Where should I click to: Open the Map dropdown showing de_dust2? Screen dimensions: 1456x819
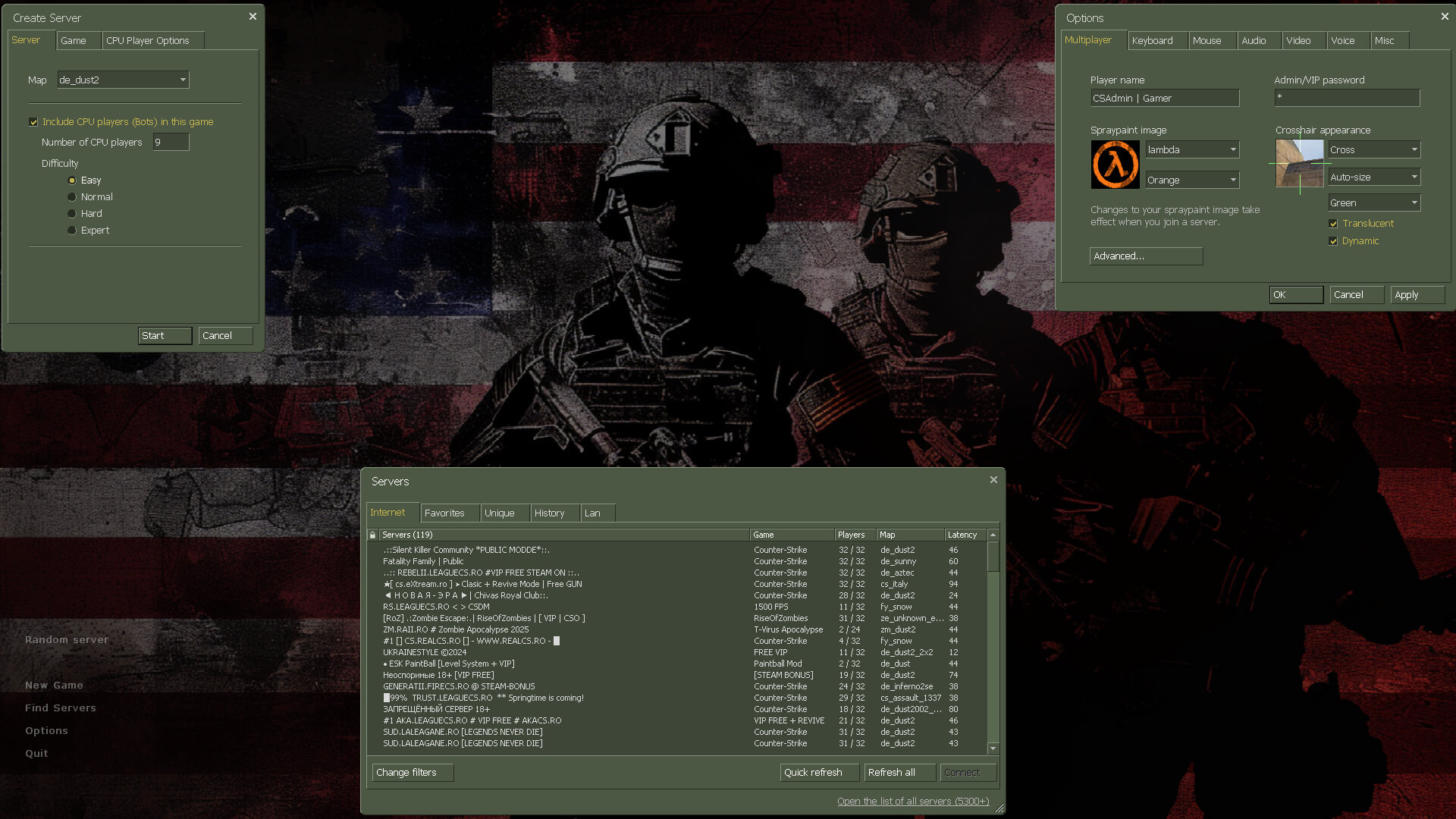123,80
